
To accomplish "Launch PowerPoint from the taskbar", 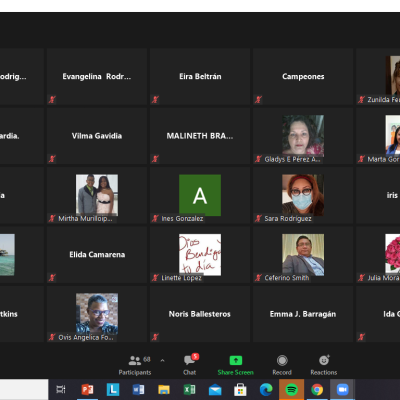I will click(x=87, y=389).
